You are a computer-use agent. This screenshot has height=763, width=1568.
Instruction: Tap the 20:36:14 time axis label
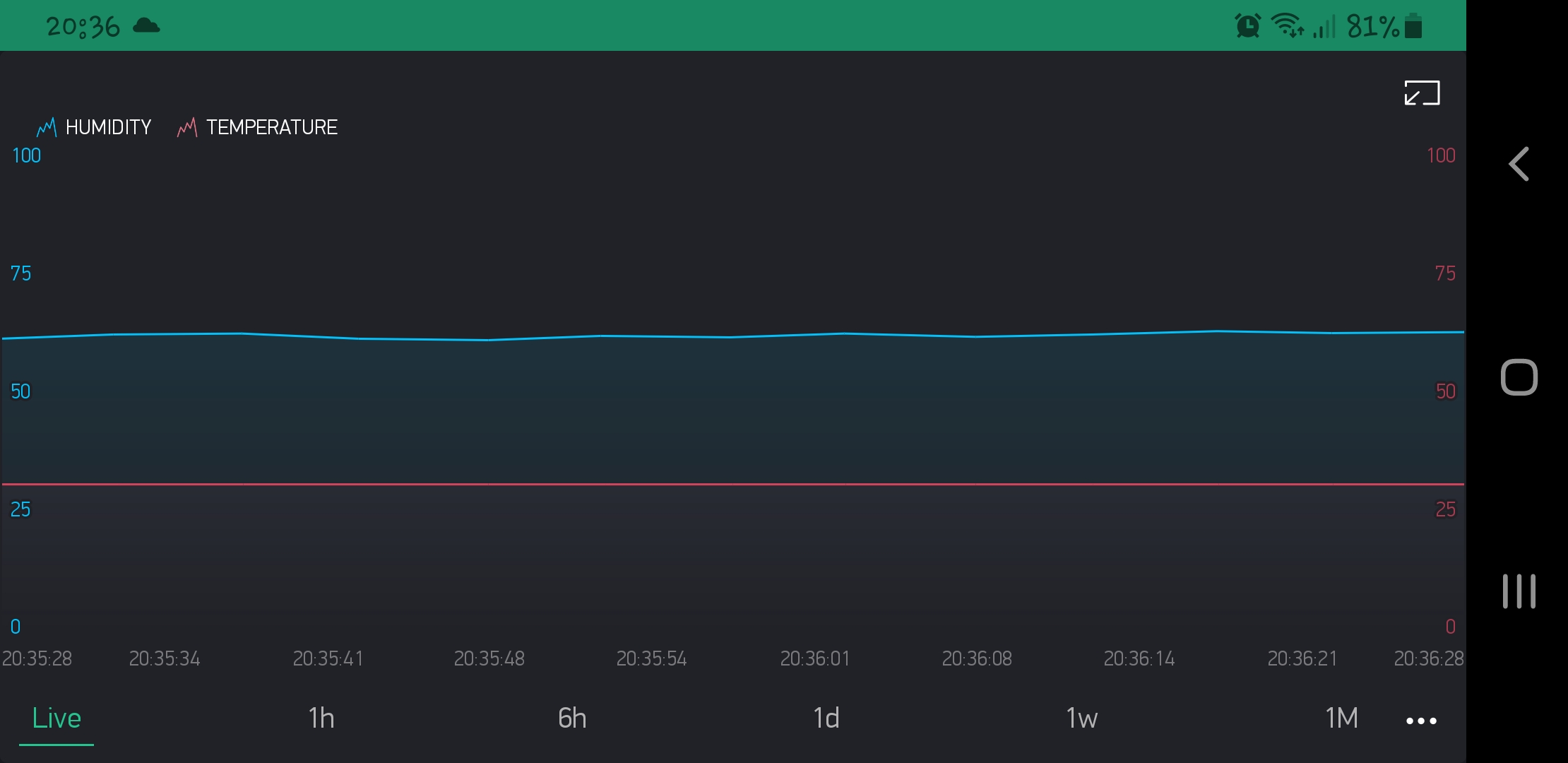(1139, 659)
